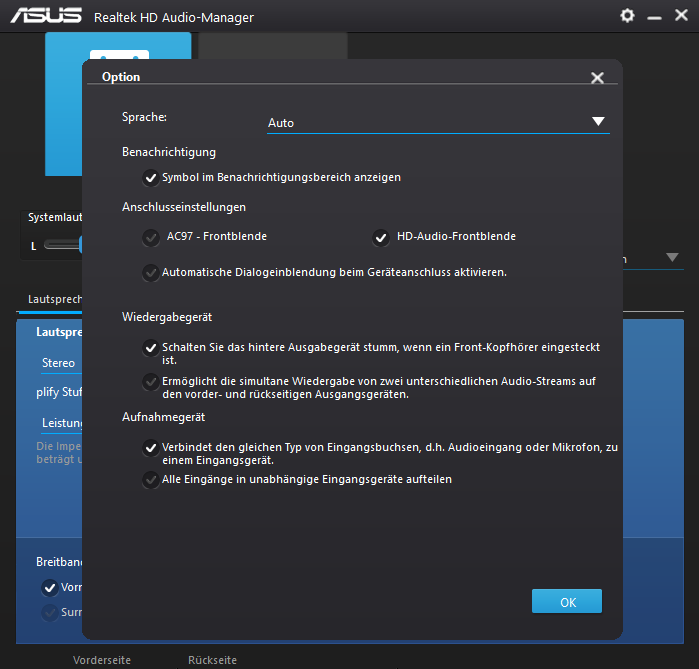
Task: Click the Wiedergabegerät section heading
Action: coord(167,317)
